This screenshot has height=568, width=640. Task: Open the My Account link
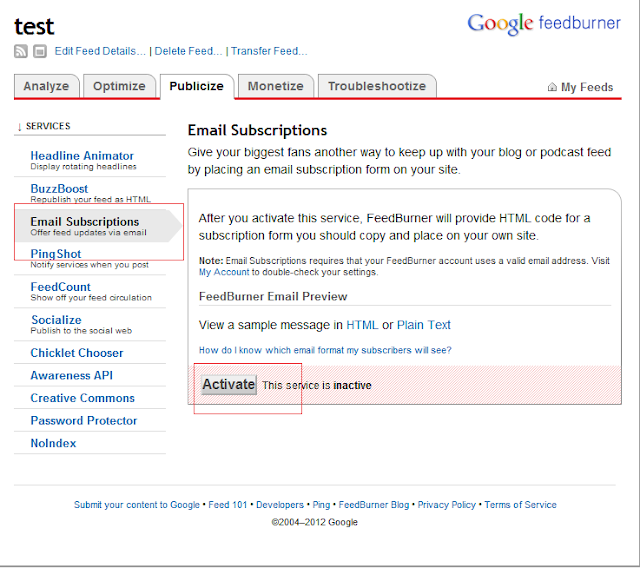coord(225,272)
